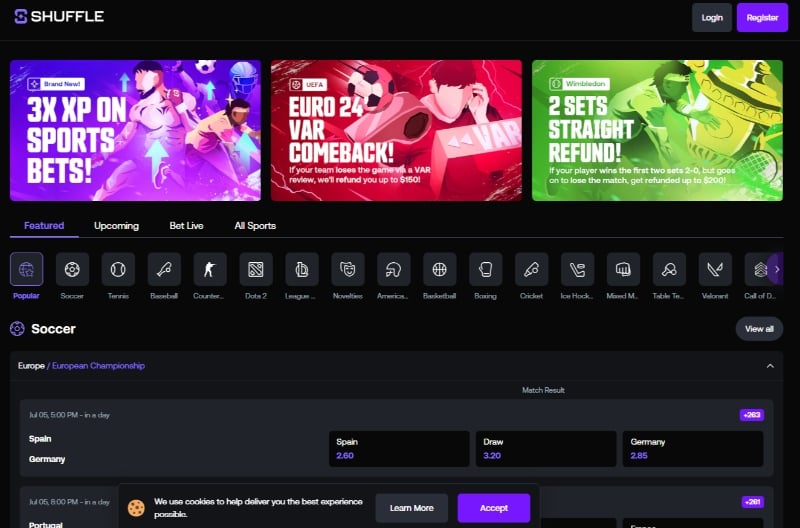Click the Register button
This screenshot has height=528, width=800.
tap(762, 17)
